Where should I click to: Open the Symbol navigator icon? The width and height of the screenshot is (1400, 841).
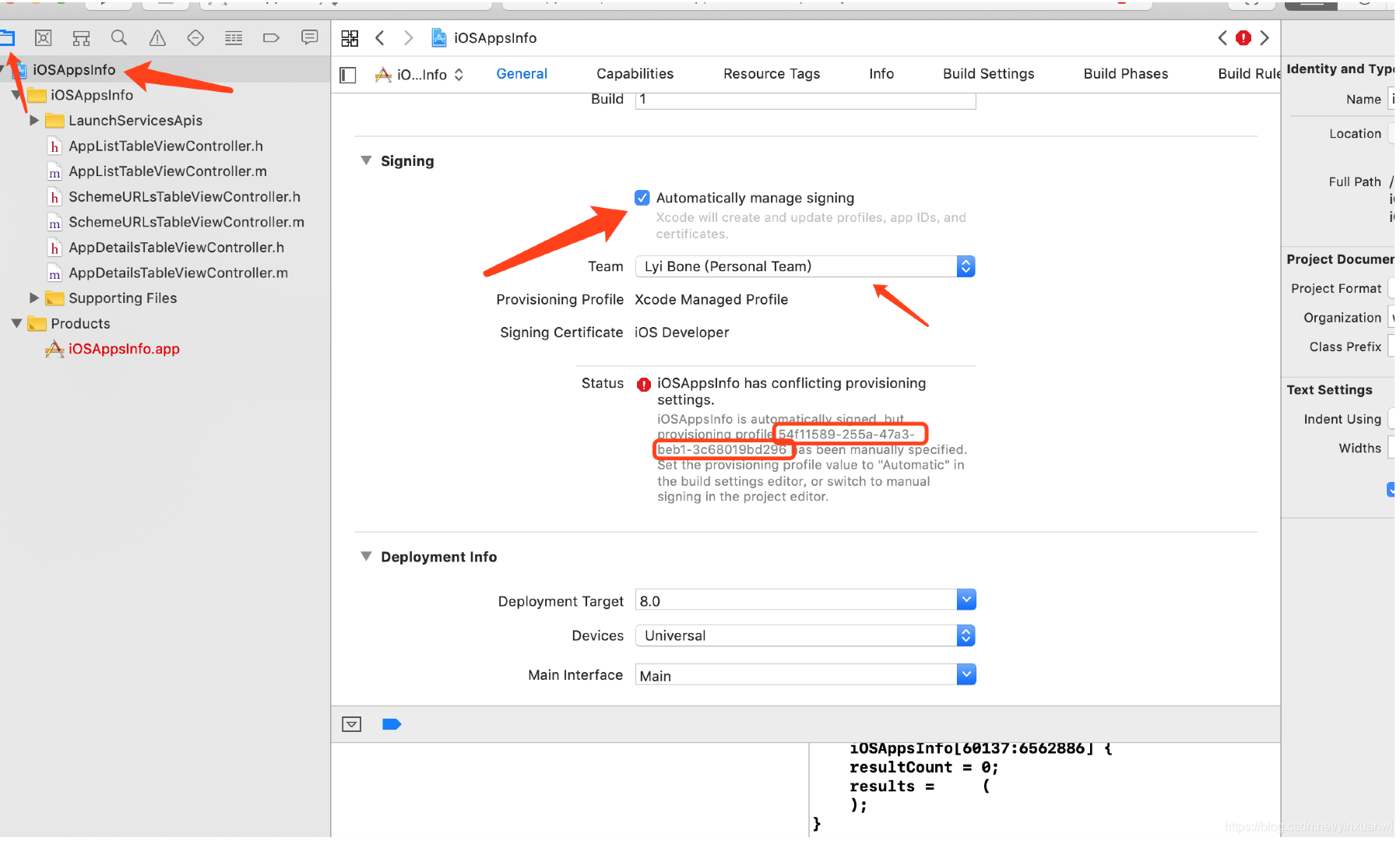click(81, 37)
